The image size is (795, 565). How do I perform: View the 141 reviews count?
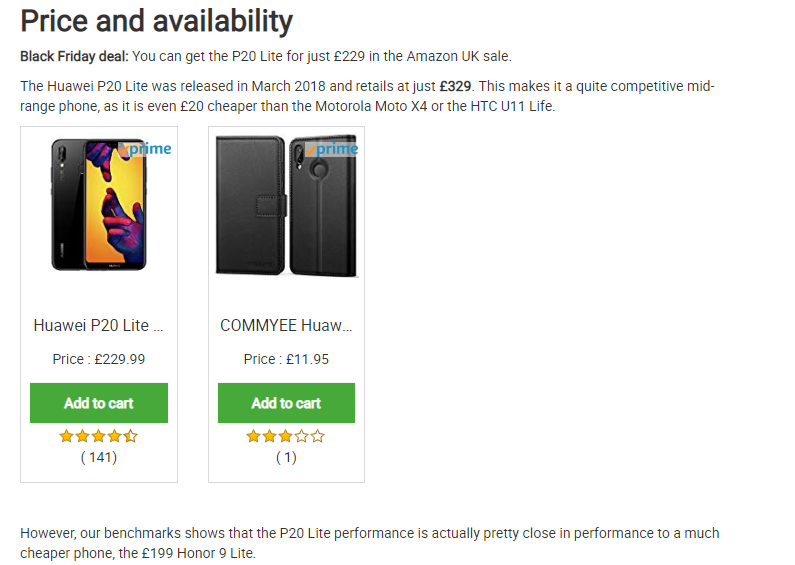point(99,457)
